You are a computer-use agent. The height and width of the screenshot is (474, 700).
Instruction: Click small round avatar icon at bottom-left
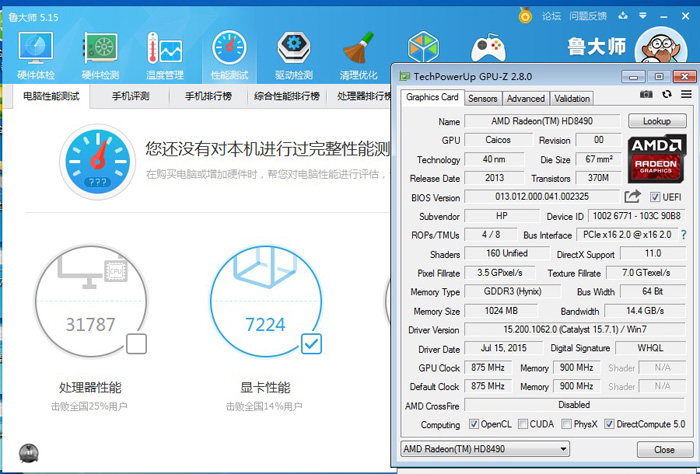click(x=29, y=453)
